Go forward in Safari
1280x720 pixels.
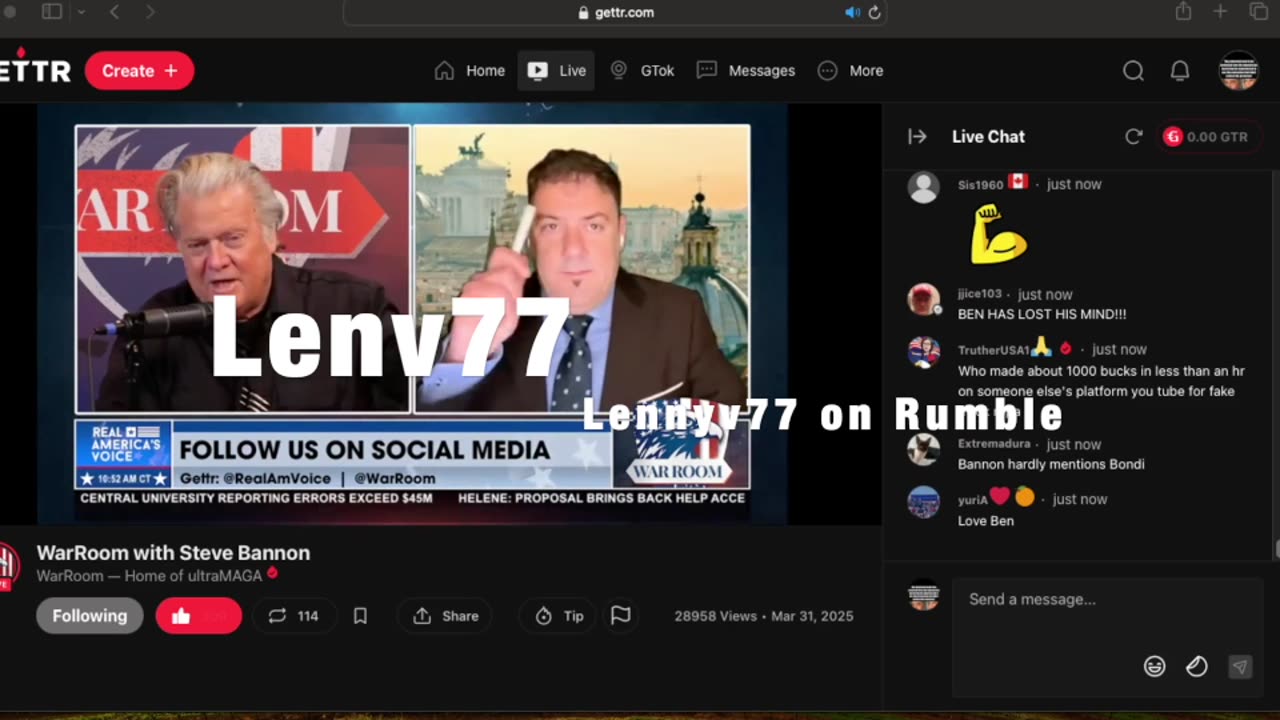point(150,12)
